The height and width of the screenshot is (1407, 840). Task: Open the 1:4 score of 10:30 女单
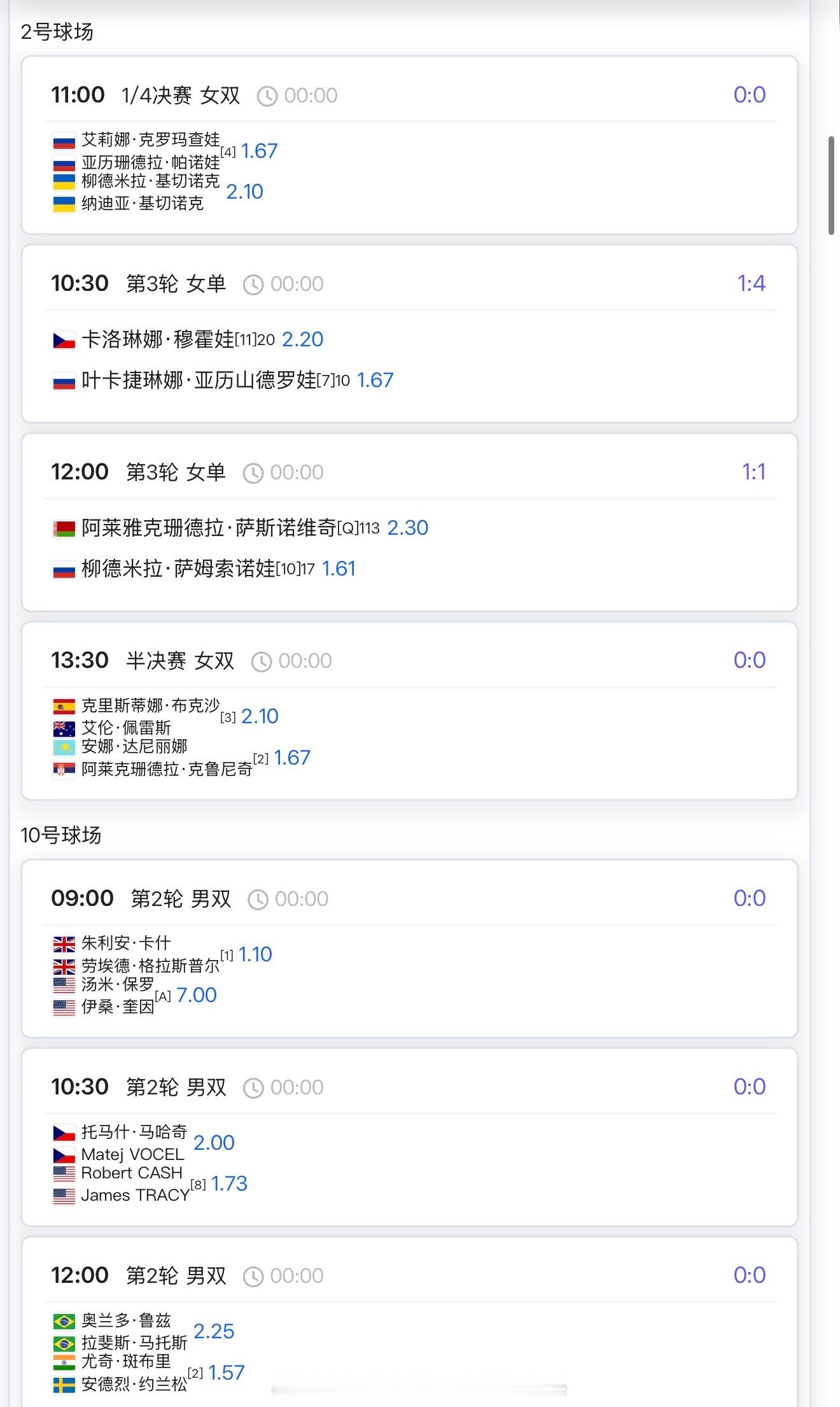pyautogui.click(x=751, y=283)
